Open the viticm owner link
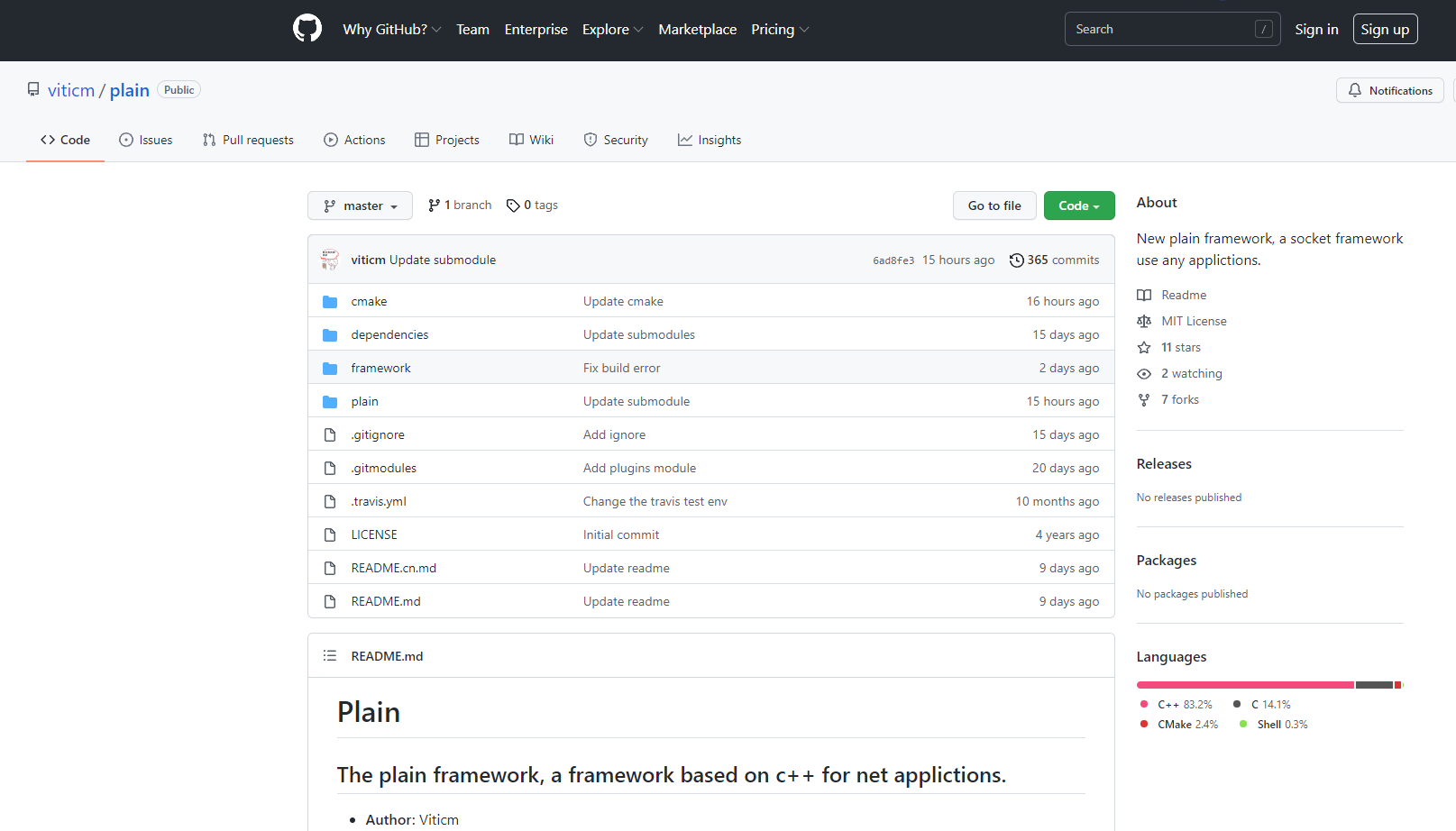This screenshot has width=1456, height=831. click(71, 90)
